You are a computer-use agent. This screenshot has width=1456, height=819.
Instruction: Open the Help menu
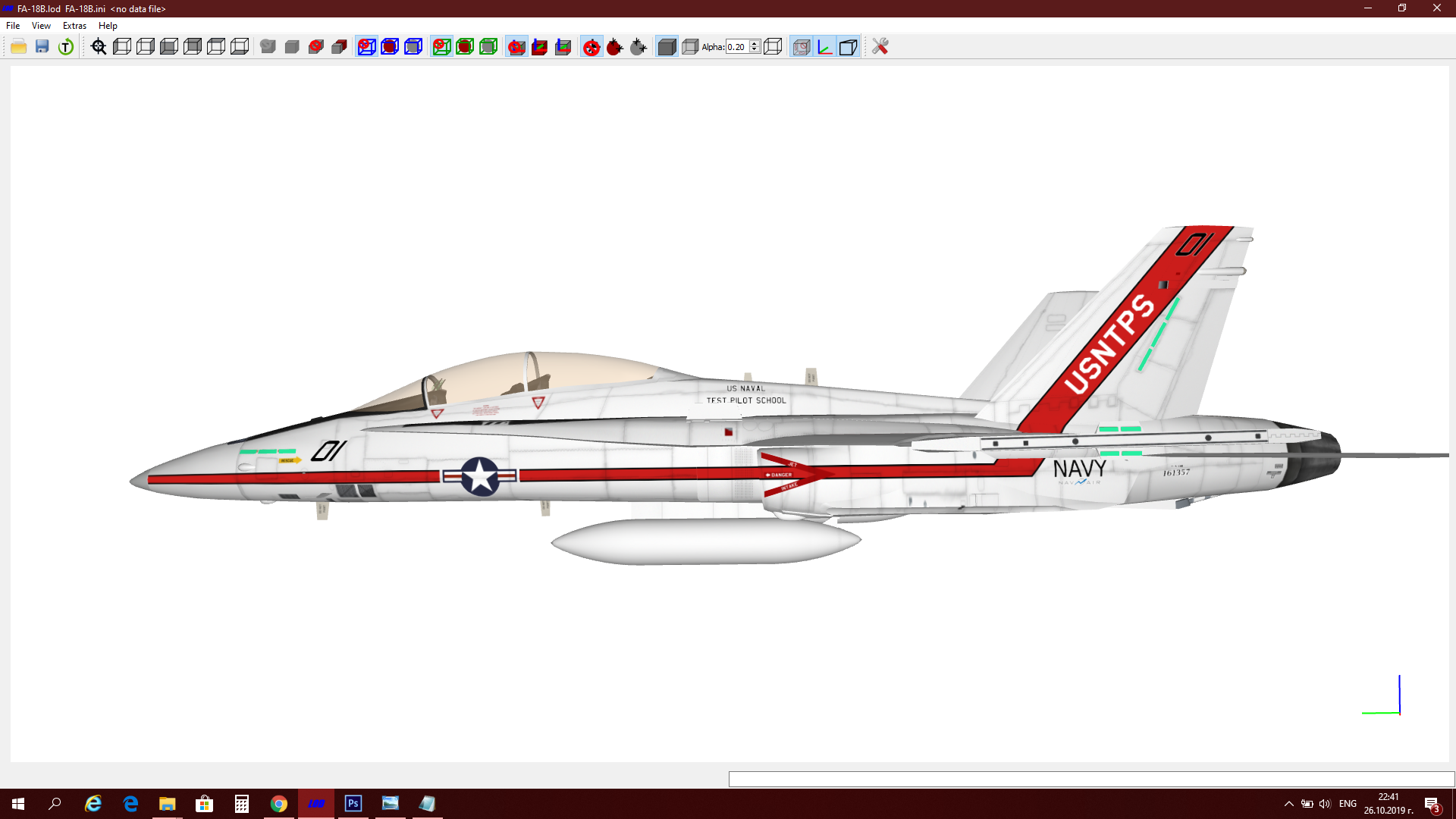108,26
